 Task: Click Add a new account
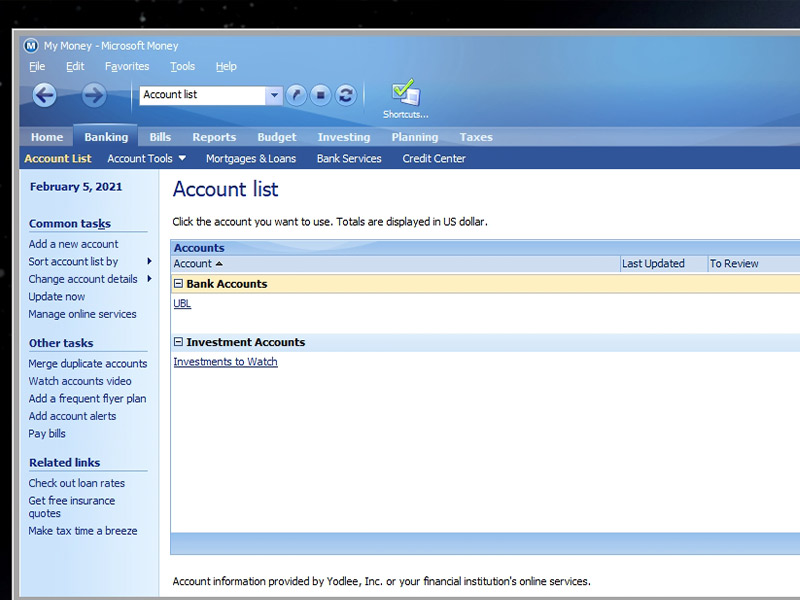point(73,244)
